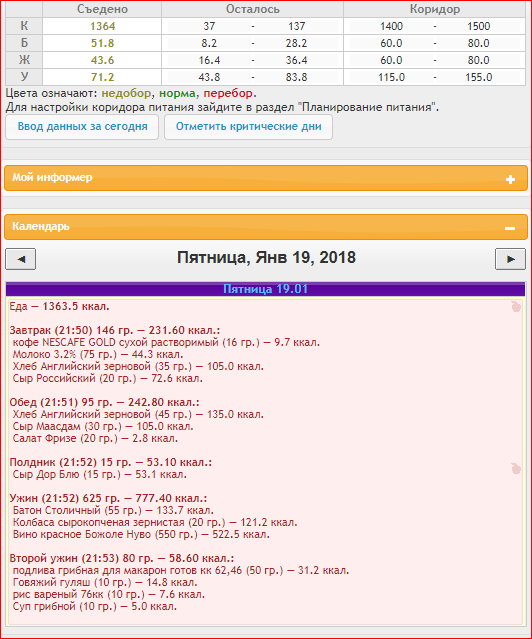The width and height of the screenshot is (532, 639).
Task: Click Вино красное Божоле Нуво item
Action: (x=141, y=534)
